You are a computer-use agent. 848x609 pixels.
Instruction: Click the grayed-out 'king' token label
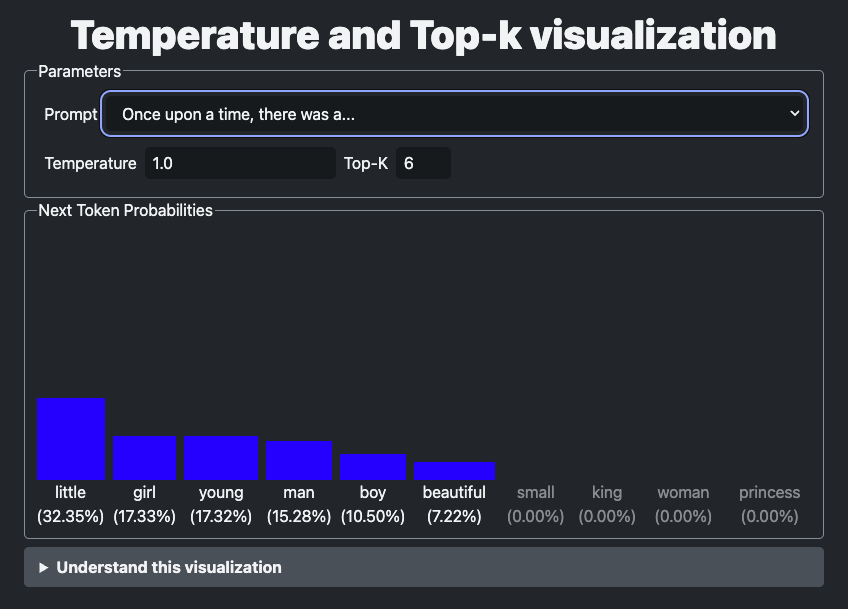[606, 492]
